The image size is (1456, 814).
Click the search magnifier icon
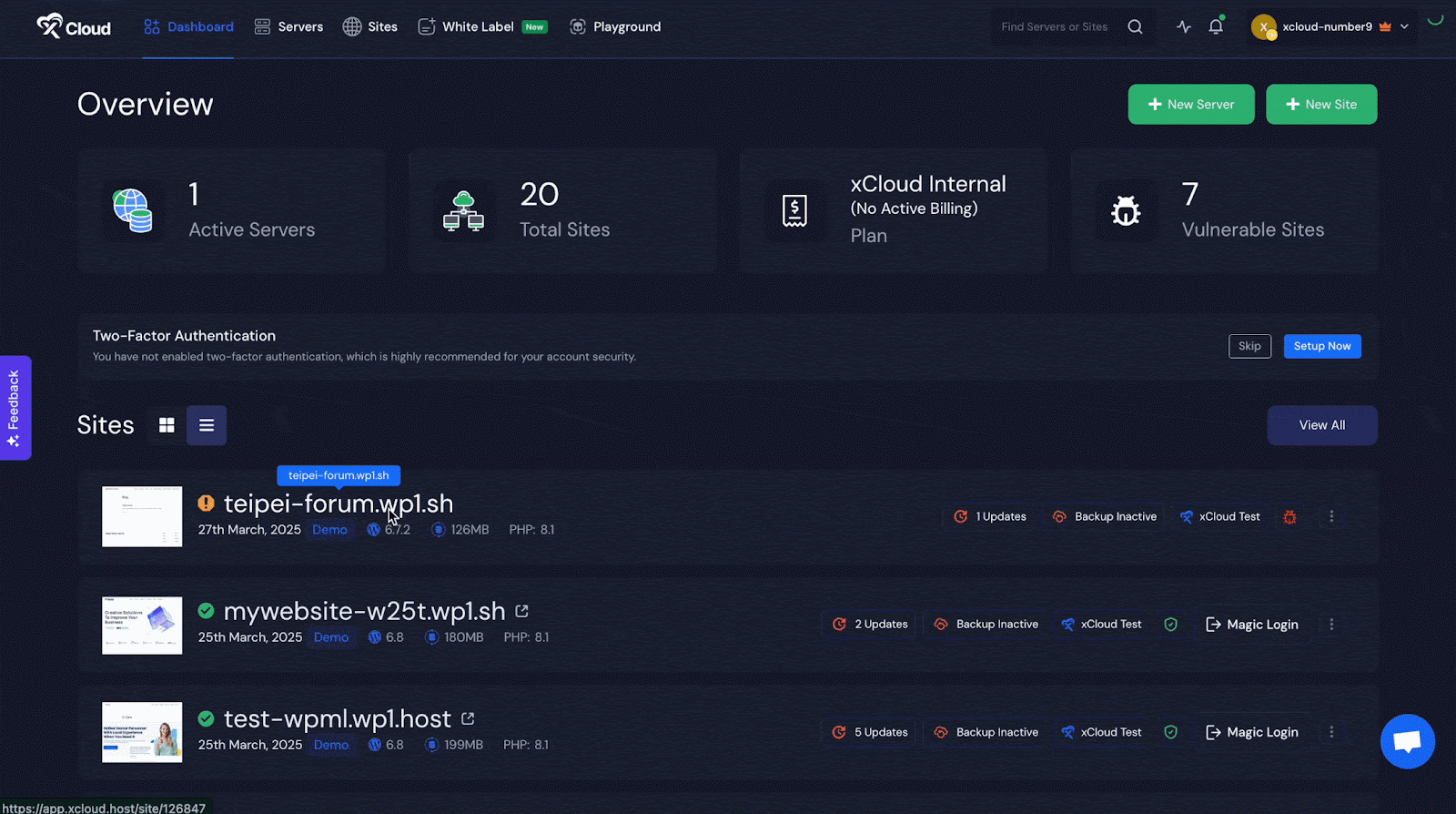(1135, 26)
